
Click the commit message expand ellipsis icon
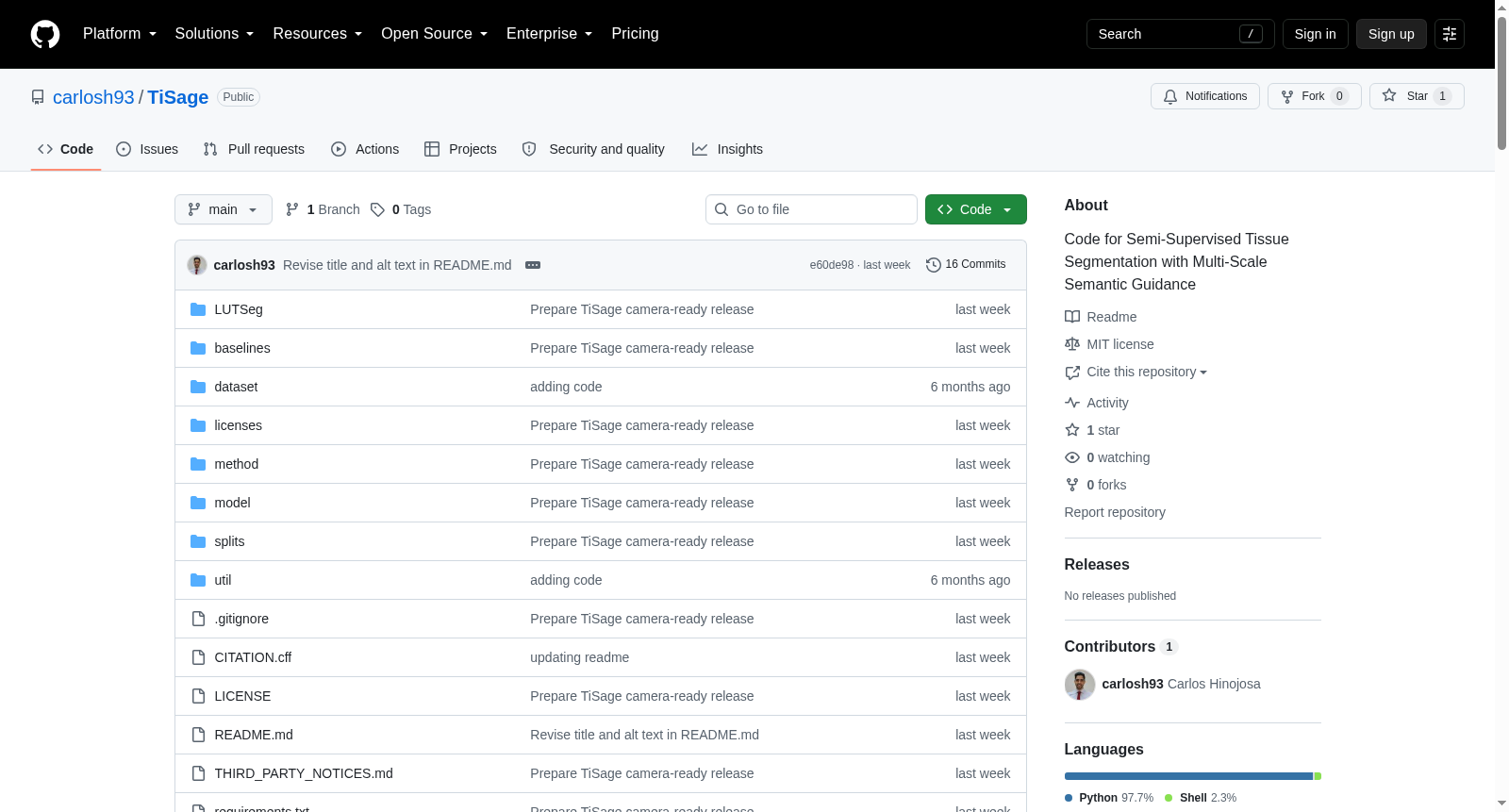point(533,265)
